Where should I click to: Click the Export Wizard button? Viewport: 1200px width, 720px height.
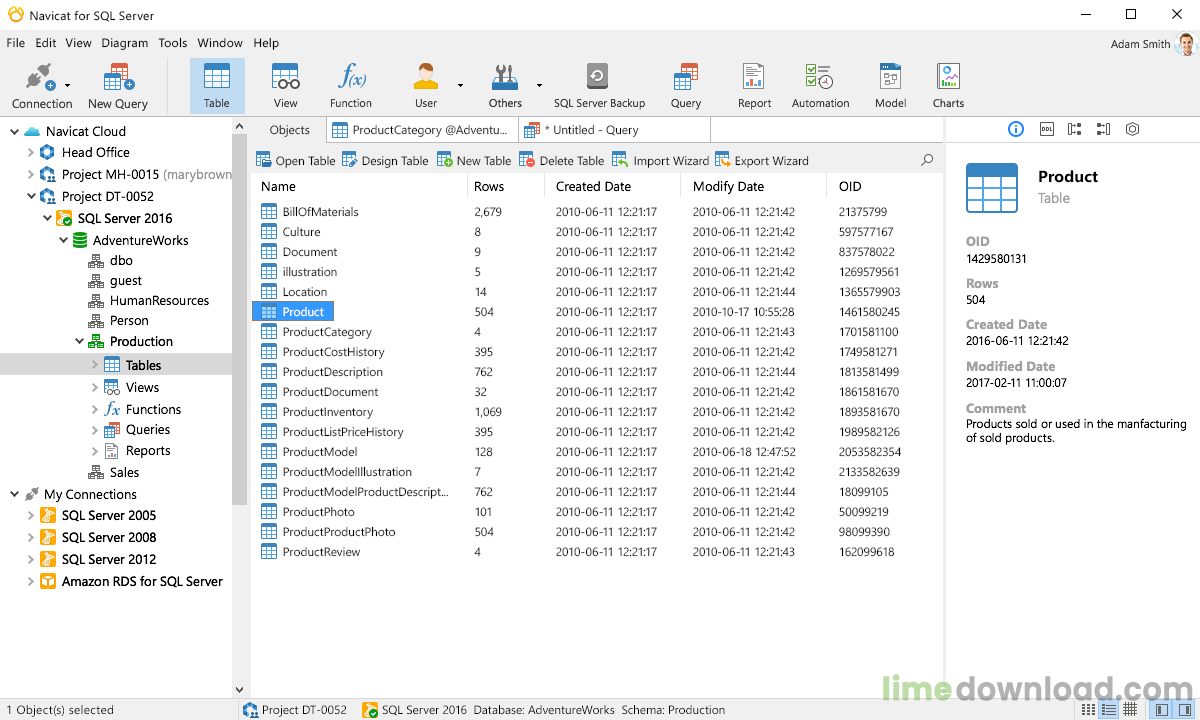click(762, 161)
